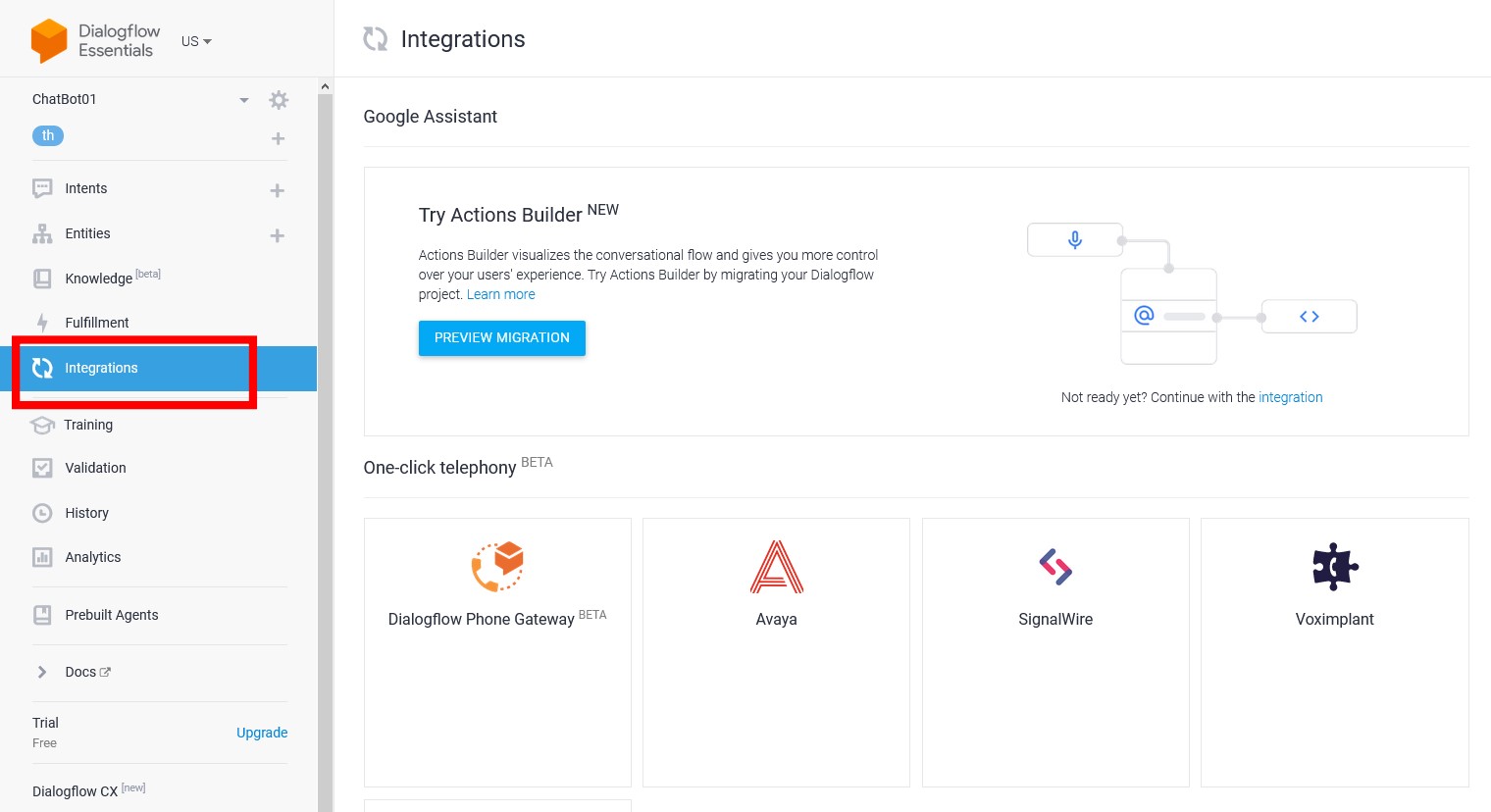This screenshot has width=1491, height=812.
Task: Open Docs external link
Action: 87,672
